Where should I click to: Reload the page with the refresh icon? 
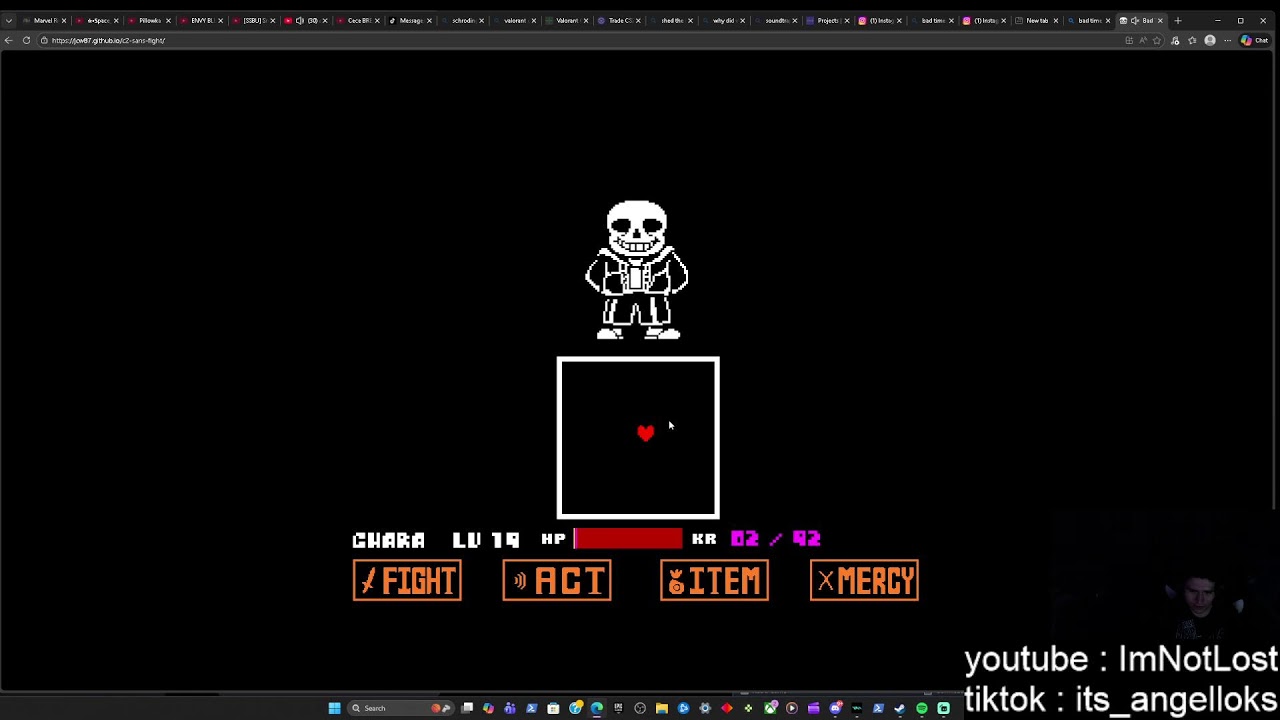[26, 40]
